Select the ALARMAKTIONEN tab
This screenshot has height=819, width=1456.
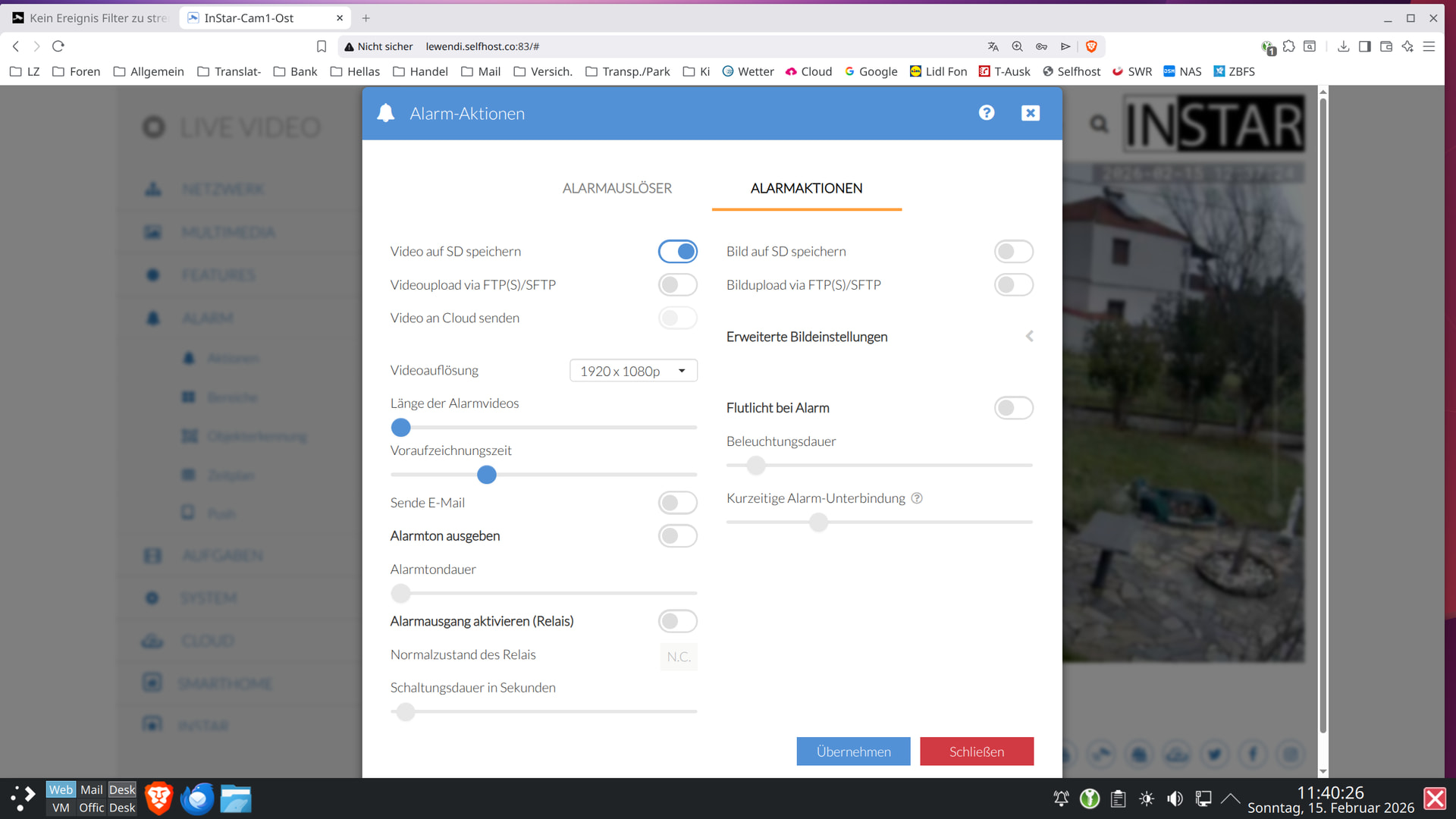[806, 188]
